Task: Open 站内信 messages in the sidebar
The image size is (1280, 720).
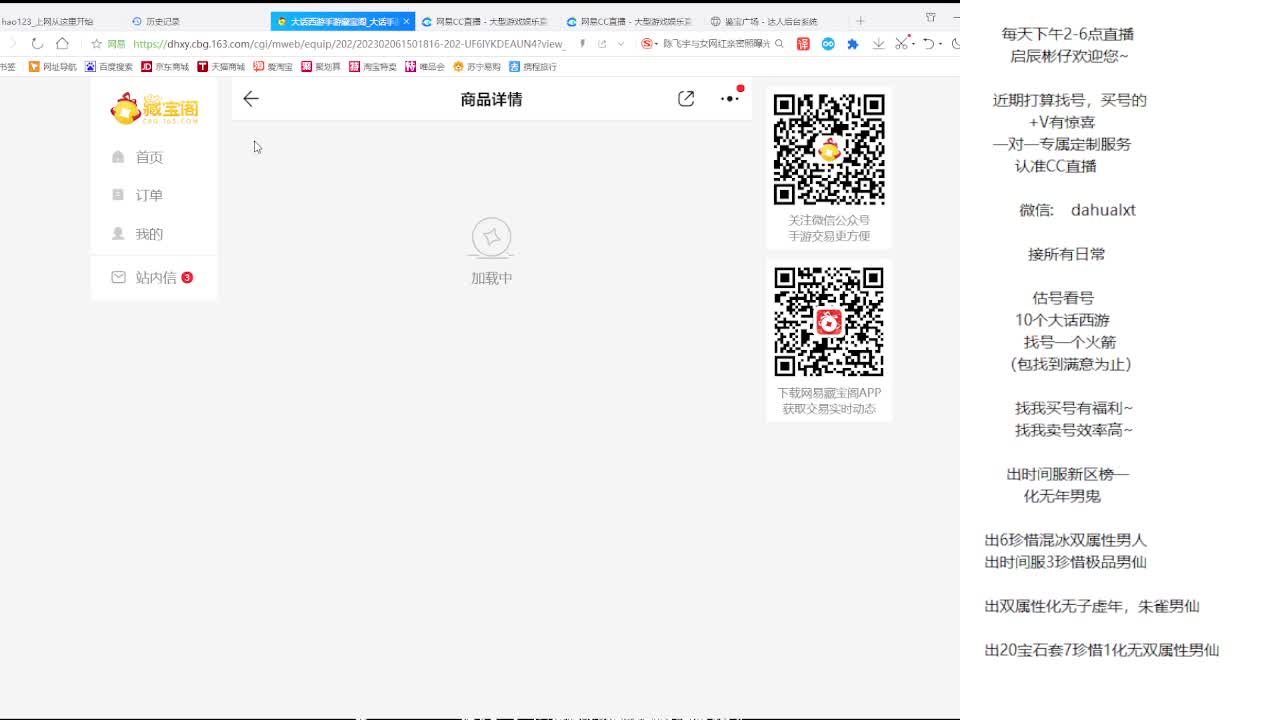Action: click(x=152, y=278)
